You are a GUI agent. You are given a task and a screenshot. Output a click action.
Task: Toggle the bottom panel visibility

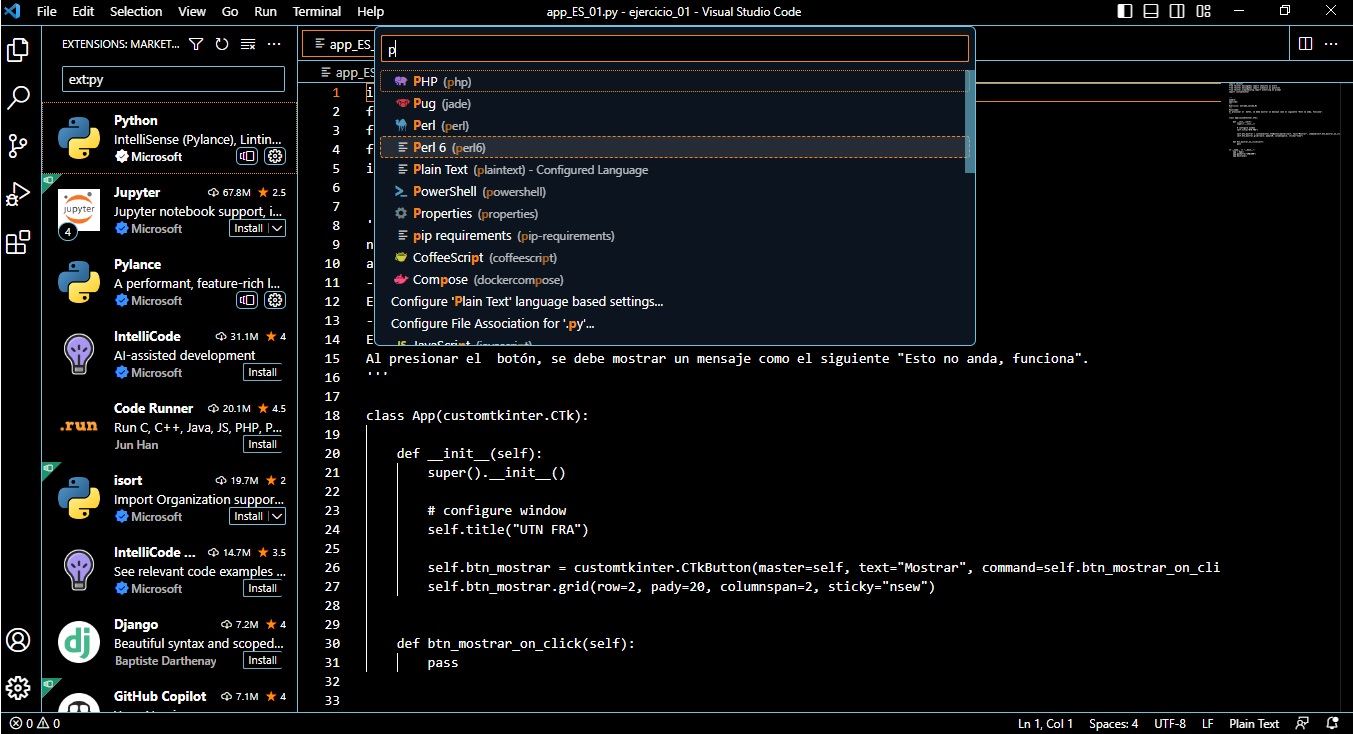click(x=1151, y=11)
